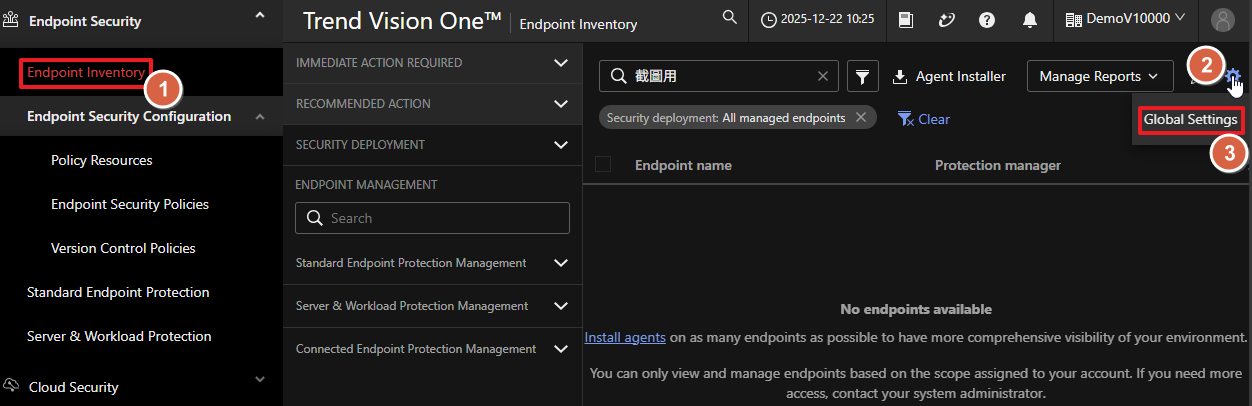The image size is (1252, 406).
Task: Click the Install agents link
Action: (625, 337)
